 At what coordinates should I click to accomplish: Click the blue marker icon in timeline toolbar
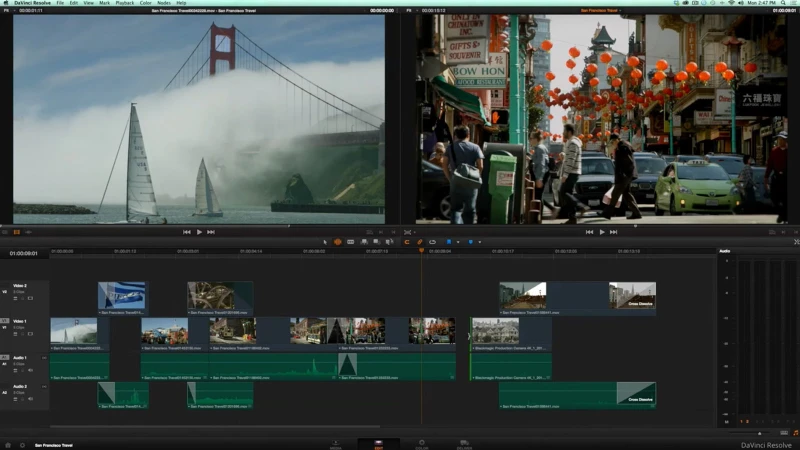pos(470,241)
